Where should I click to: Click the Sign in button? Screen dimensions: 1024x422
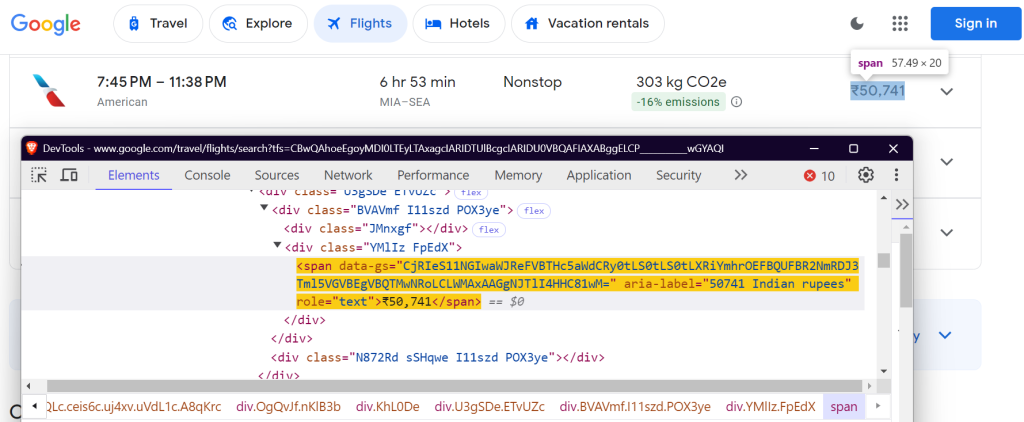(976, 24)
